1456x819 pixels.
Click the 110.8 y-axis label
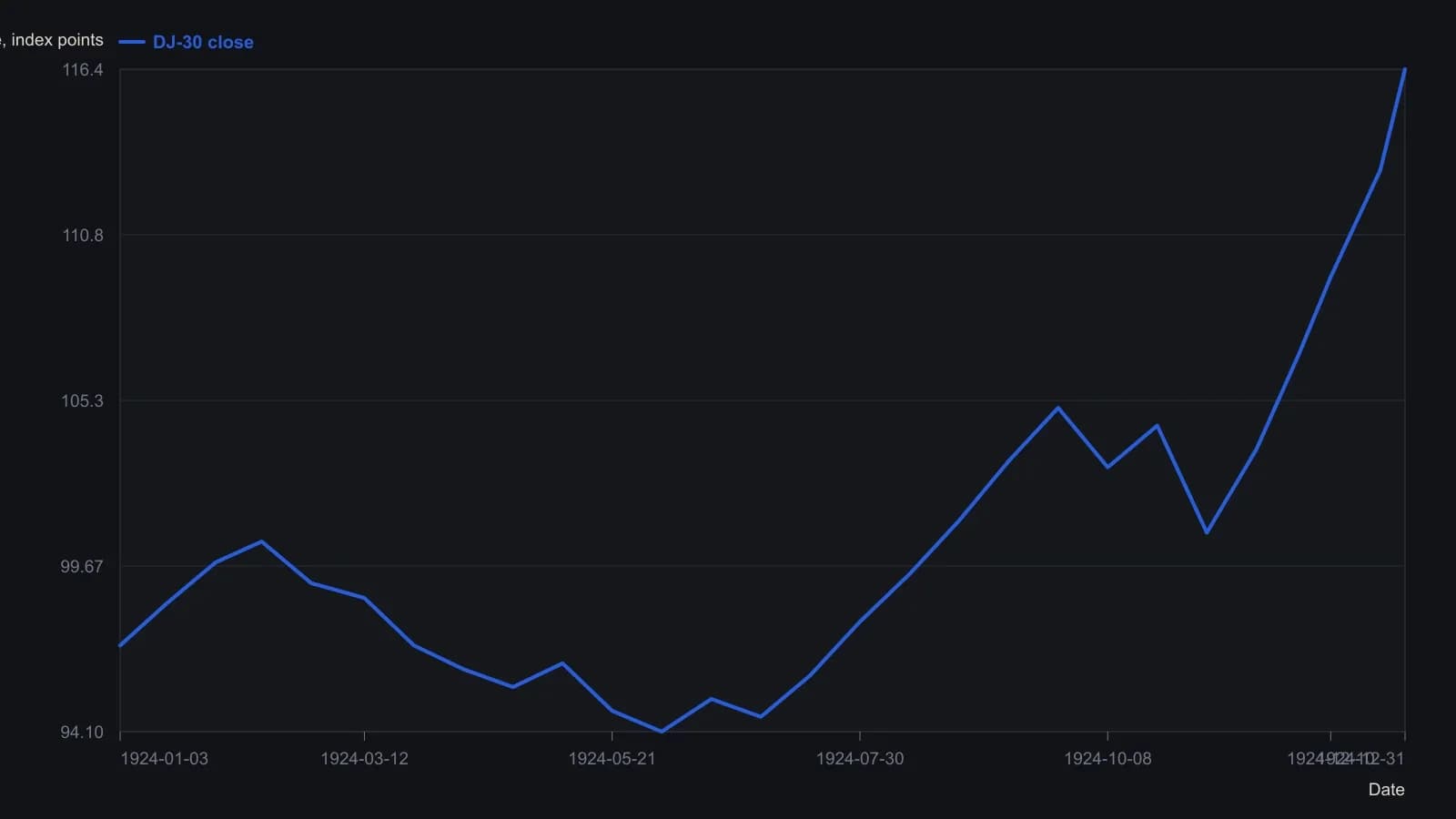coord(83,236)
